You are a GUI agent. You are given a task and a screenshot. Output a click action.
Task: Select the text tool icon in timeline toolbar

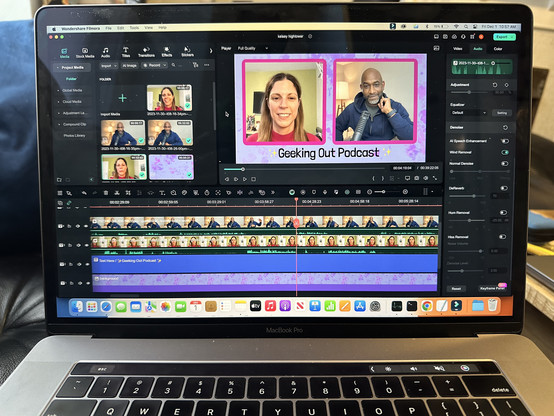click(162, 193)
